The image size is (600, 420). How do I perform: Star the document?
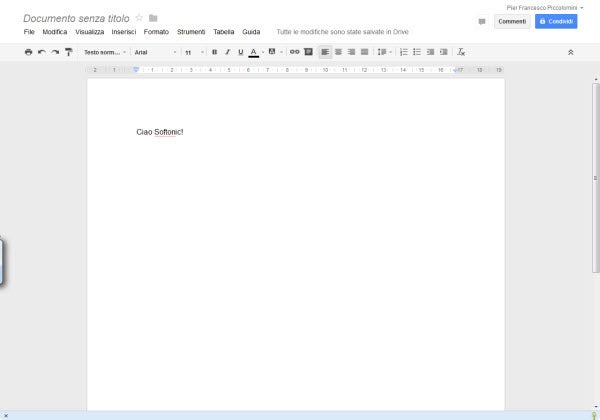[x=139, y=18]
